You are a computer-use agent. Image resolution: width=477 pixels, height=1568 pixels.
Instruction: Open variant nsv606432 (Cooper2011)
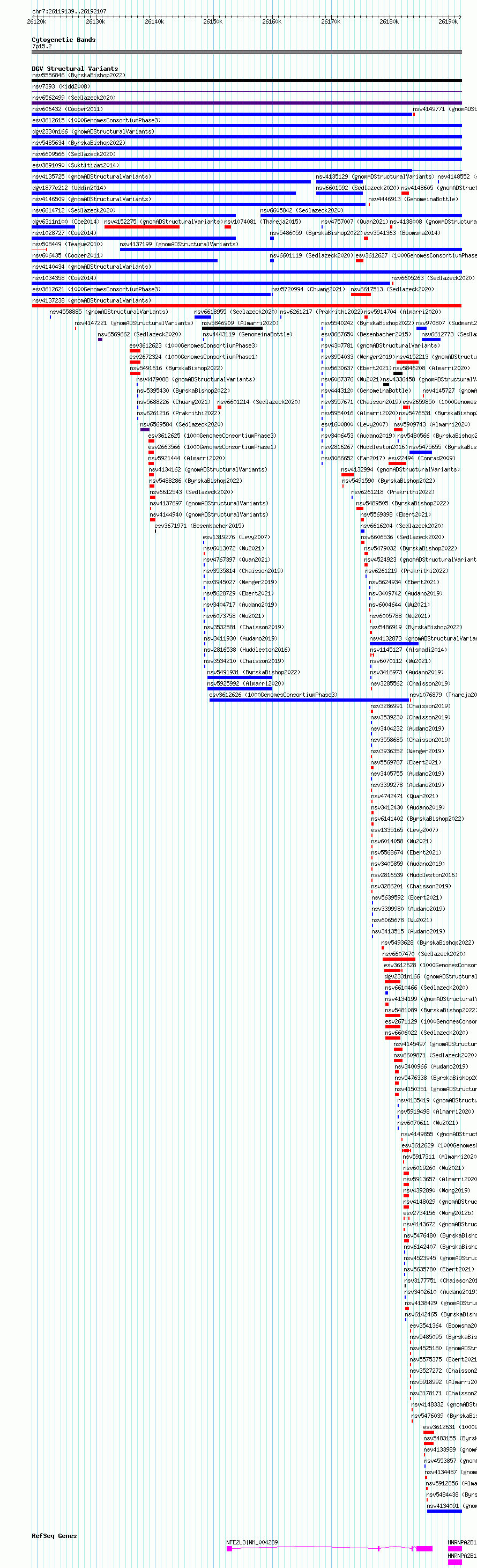68,109
